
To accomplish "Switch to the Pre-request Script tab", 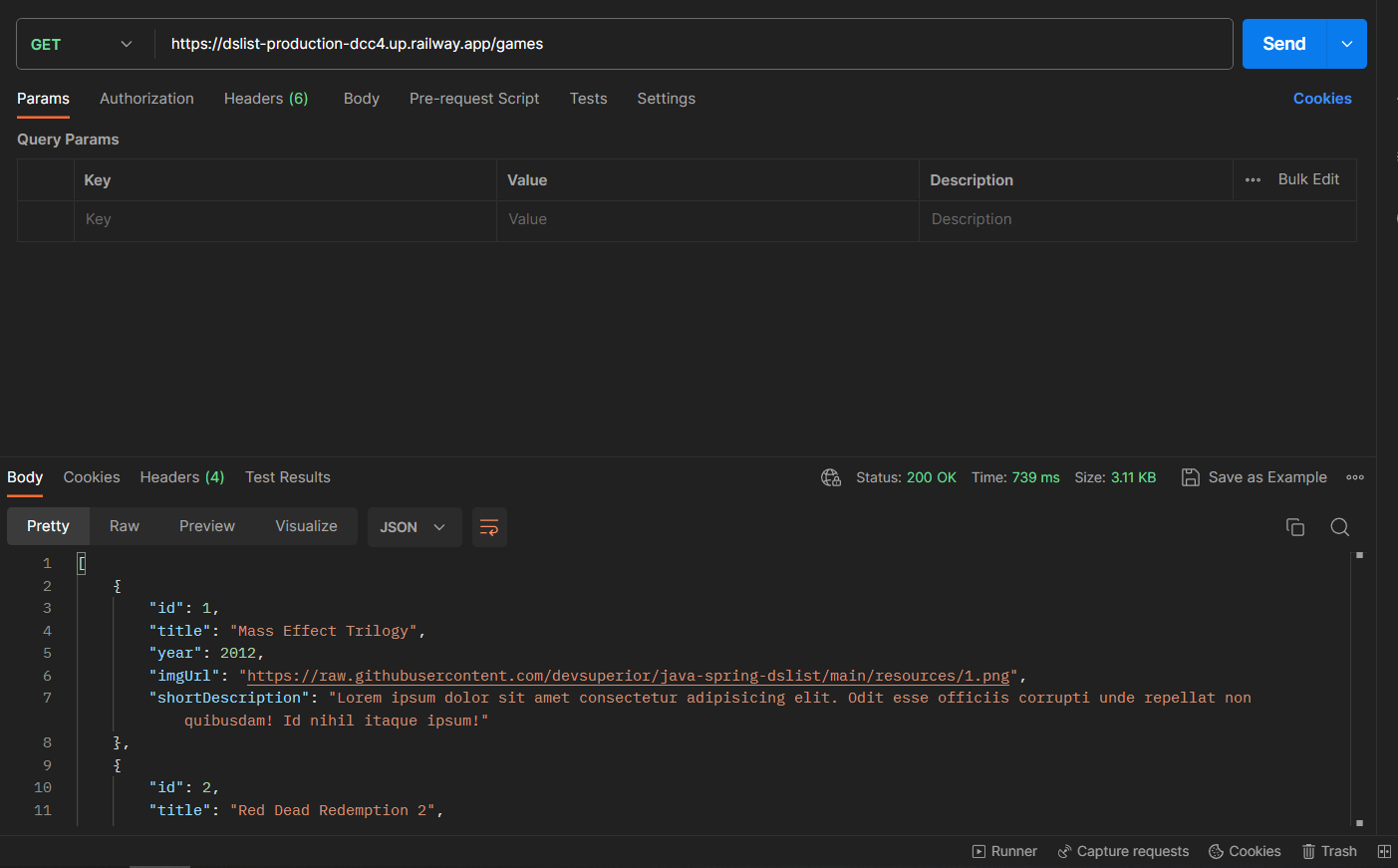I will 474,99.
